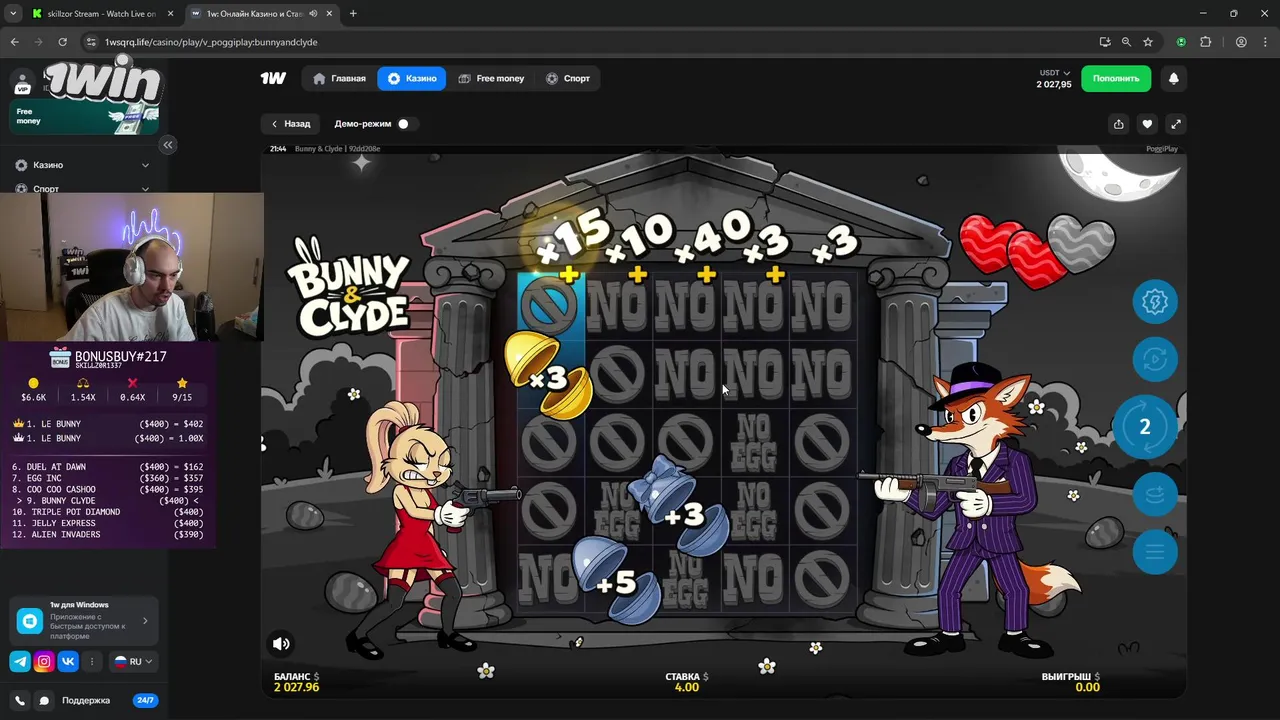
Task: Click the VIP profile avatar
Action: pos(23,83)
